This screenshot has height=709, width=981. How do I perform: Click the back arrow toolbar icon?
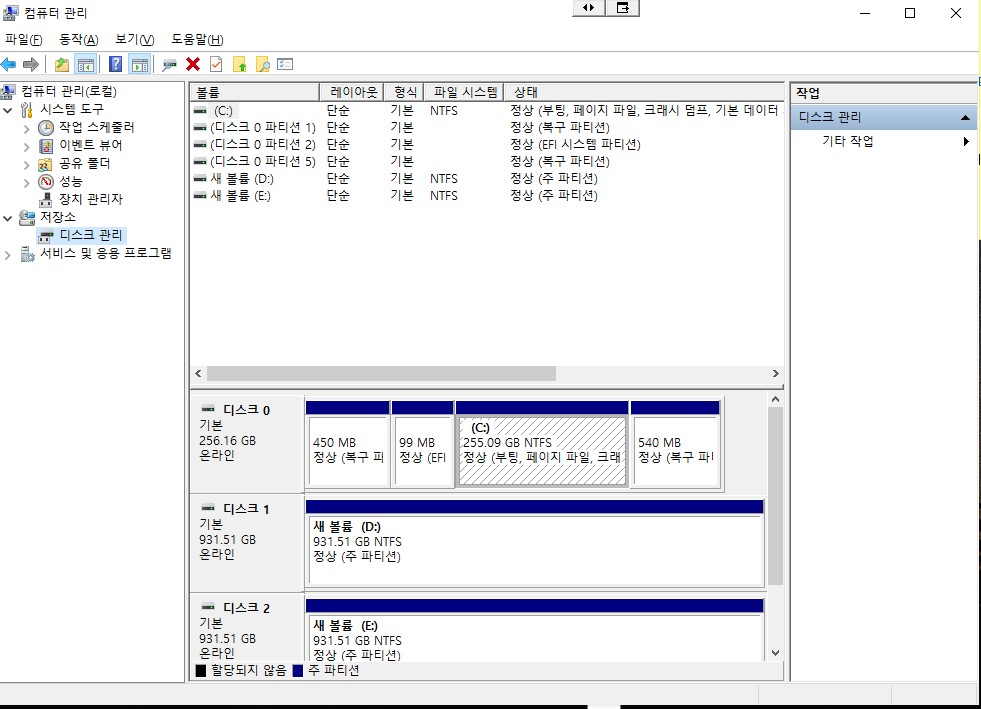[9, 65]
